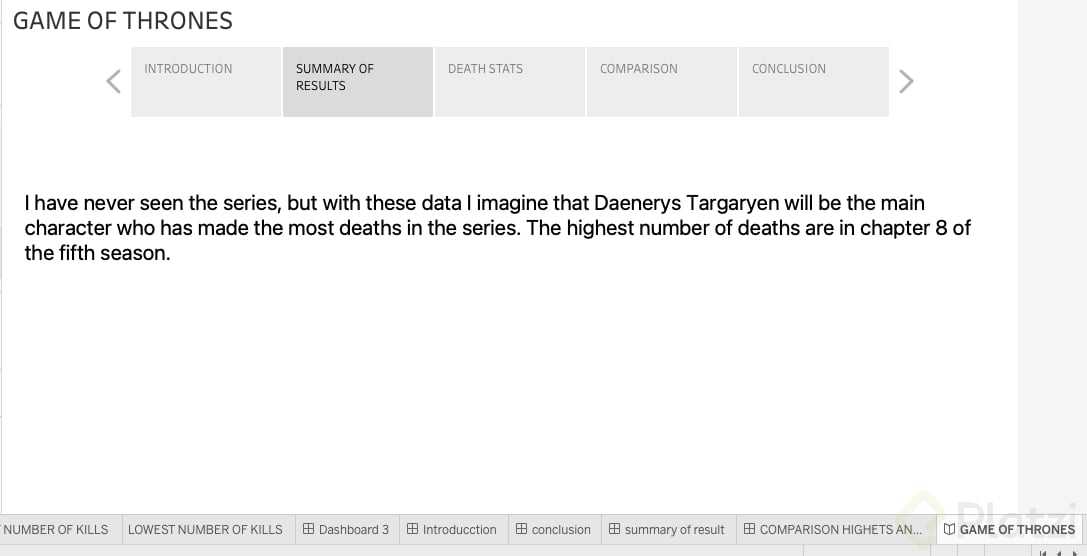Advance with the next story point arrow
The image size is (1087, 556).
(905, 82)
